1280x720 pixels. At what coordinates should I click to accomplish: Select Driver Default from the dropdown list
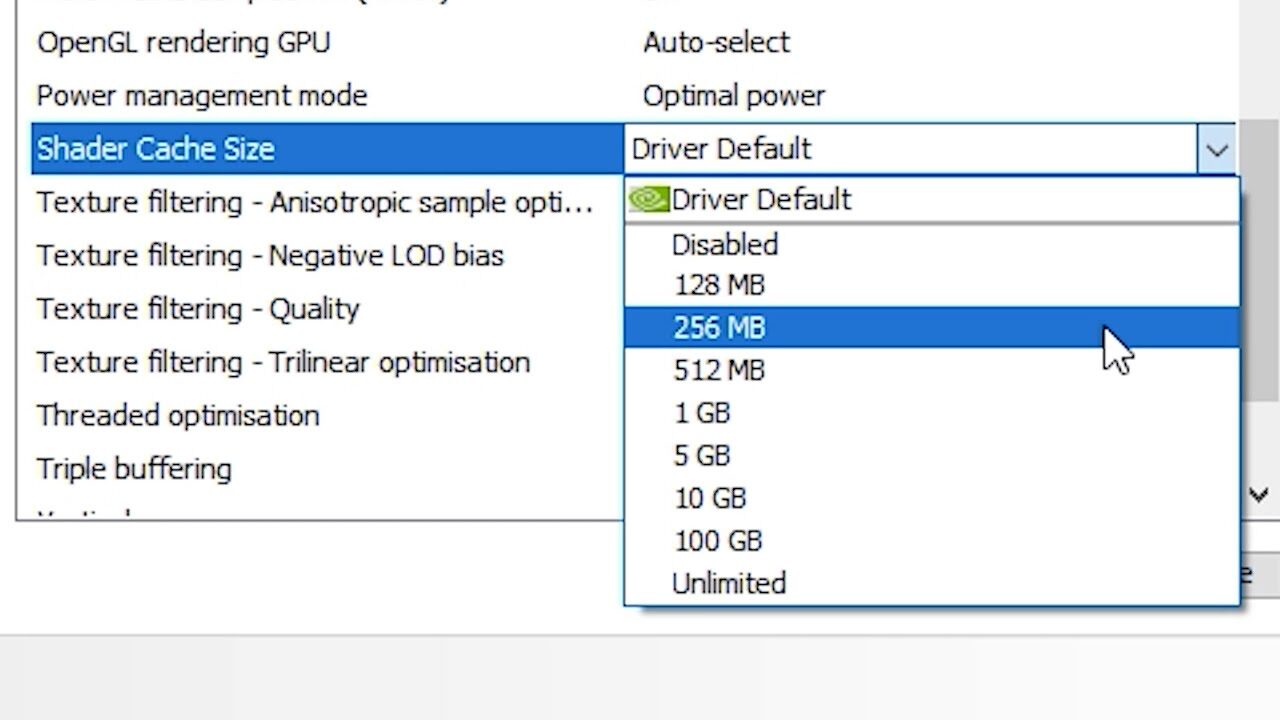click(x=761, y=200)
